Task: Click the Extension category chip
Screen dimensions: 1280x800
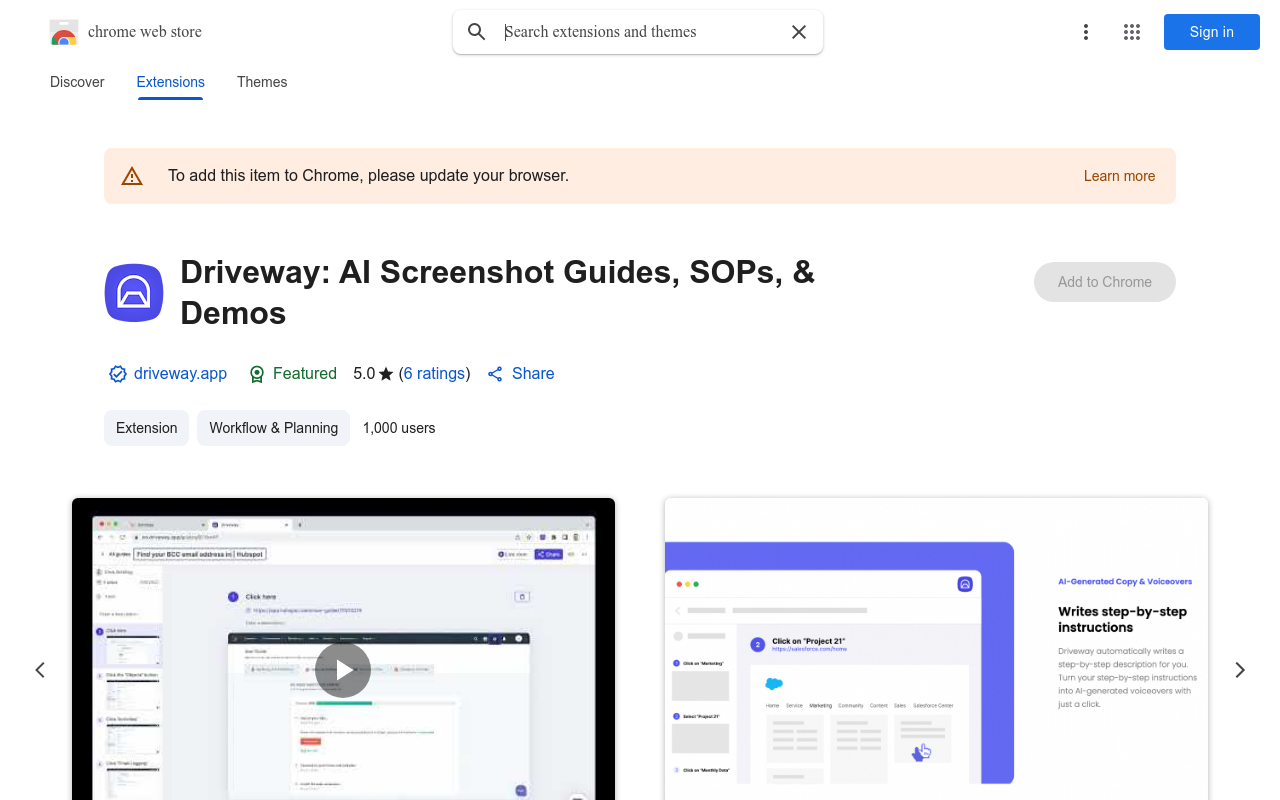Action: point(147,428)
